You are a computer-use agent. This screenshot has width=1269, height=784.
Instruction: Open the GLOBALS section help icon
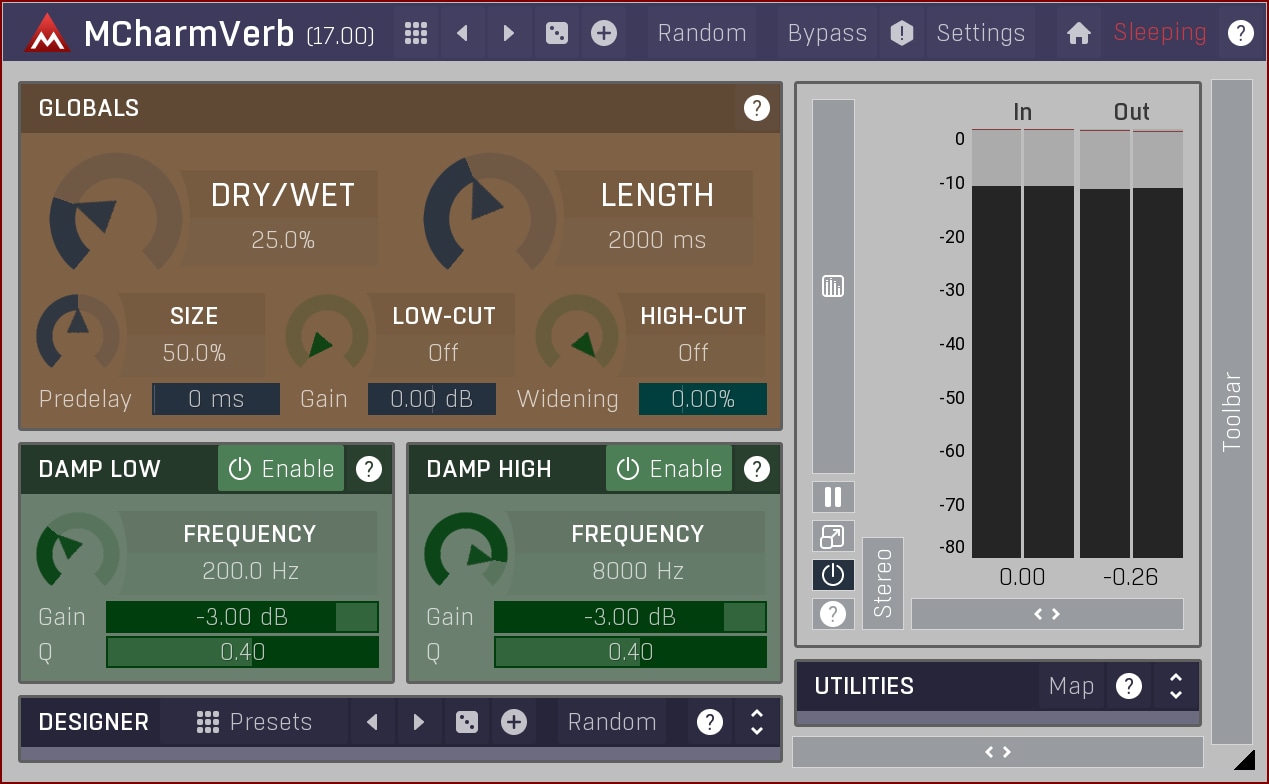[756, 108]
